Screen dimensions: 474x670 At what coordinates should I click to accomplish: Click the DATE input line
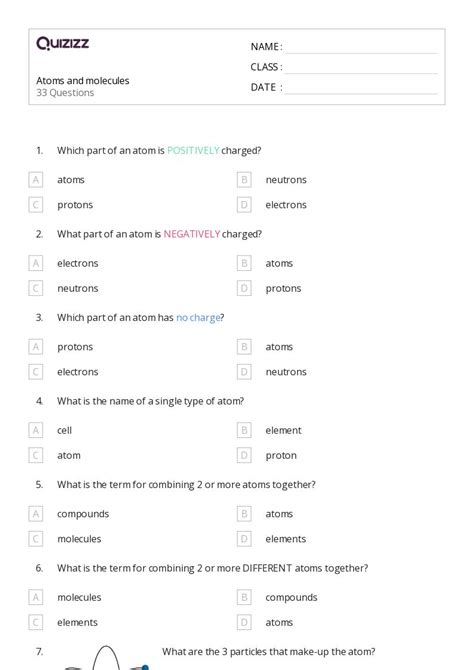click(361, 88)
